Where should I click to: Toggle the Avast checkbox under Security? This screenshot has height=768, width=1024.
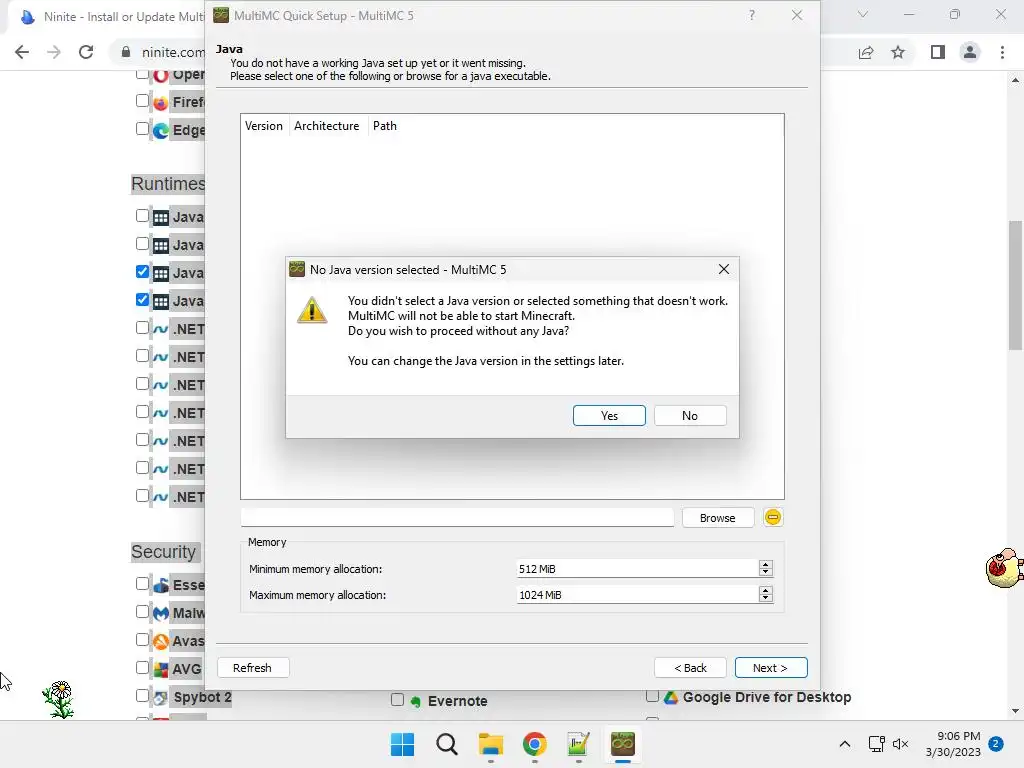[x=142, y=640]
